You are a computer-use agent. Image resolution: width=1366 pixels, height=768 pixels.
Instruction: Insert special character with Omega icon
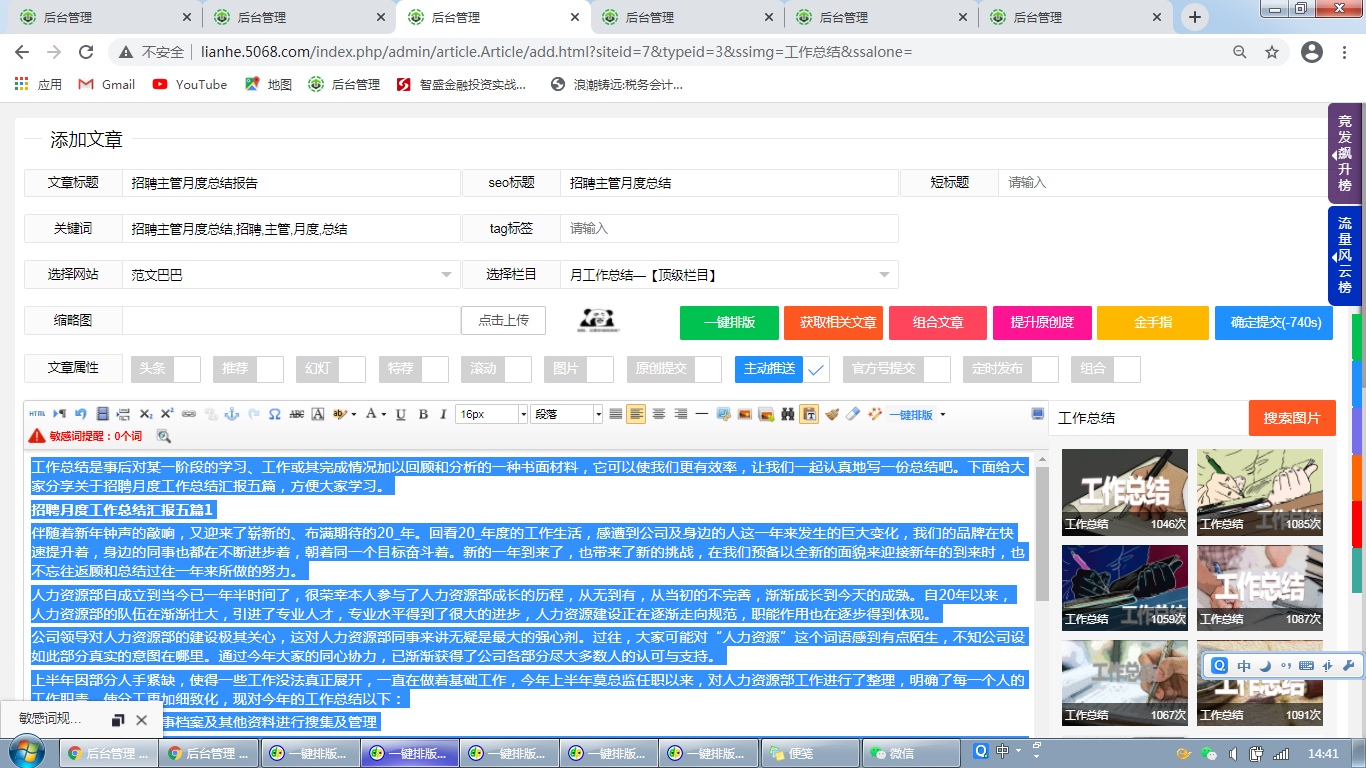pyautogui.click(x=272, y=413)
